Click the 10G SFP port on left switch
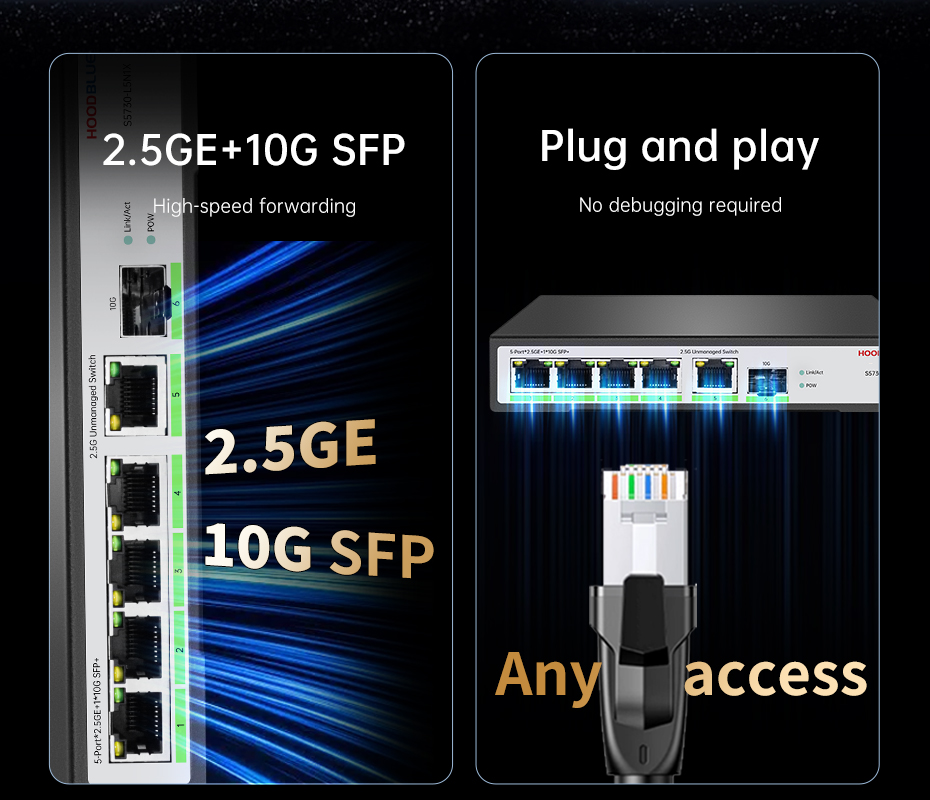Viewport: 930px width, 800px height. 143,301
